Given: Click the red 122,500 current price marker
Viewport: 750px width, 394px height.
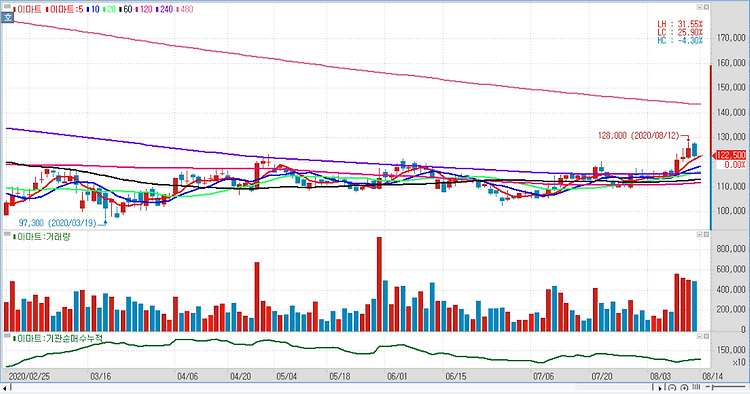Looking at the screenshot, I should point(730,155).
